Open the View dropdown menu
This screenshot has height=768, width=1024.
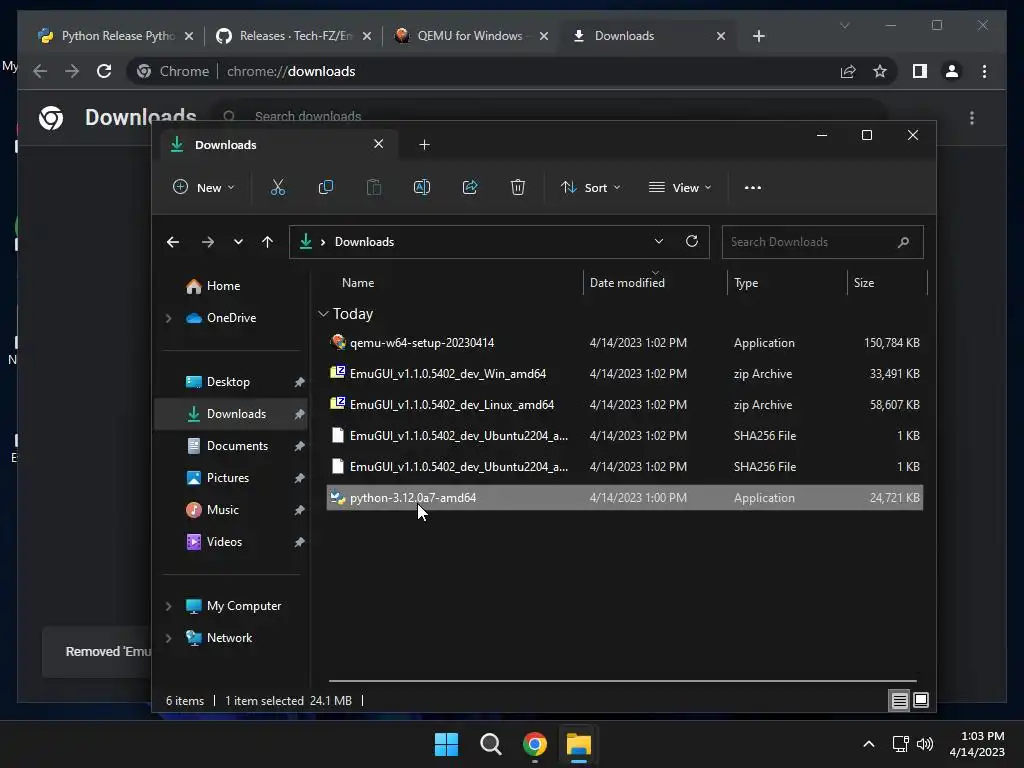[680, 187]
